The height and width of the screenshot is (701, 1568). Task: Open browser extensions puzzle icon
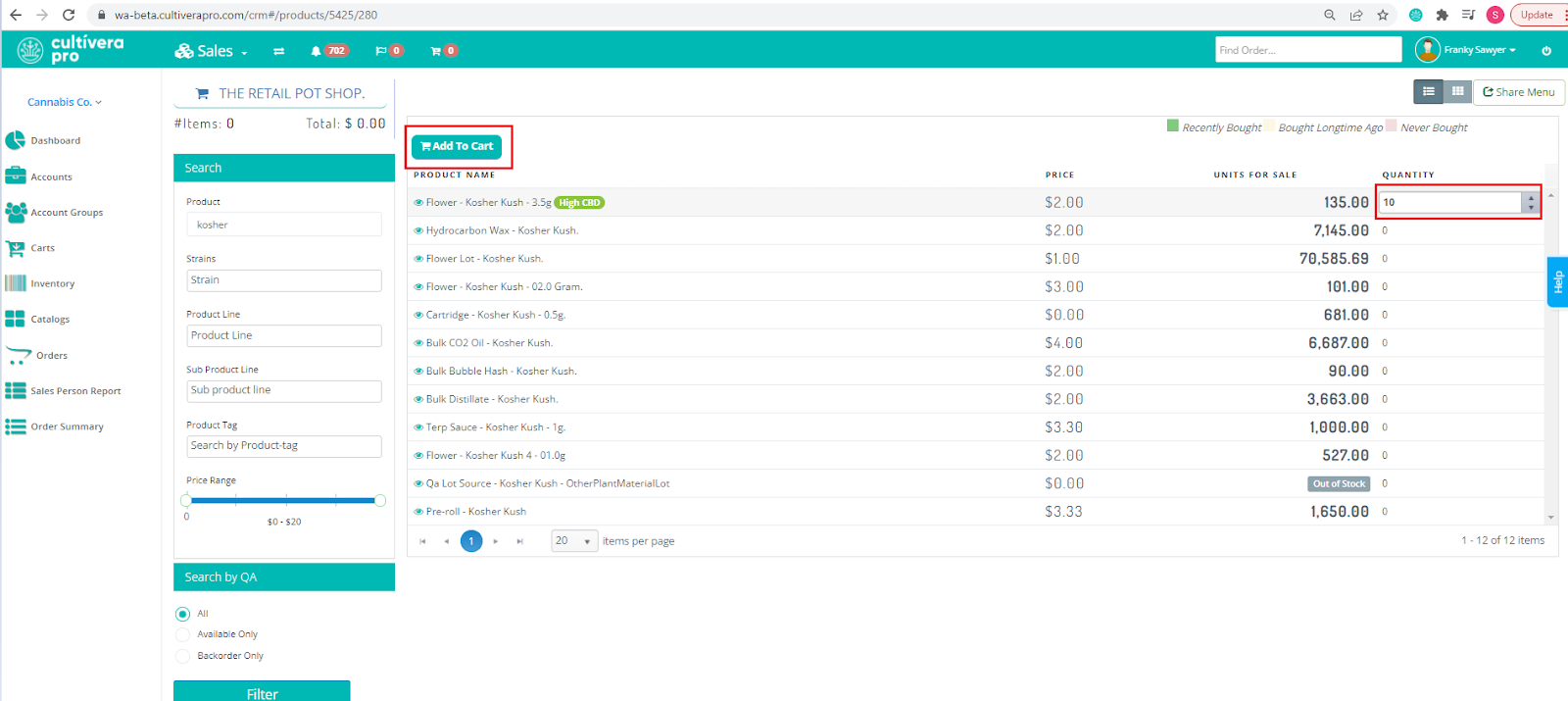(x=1442, y=15)
